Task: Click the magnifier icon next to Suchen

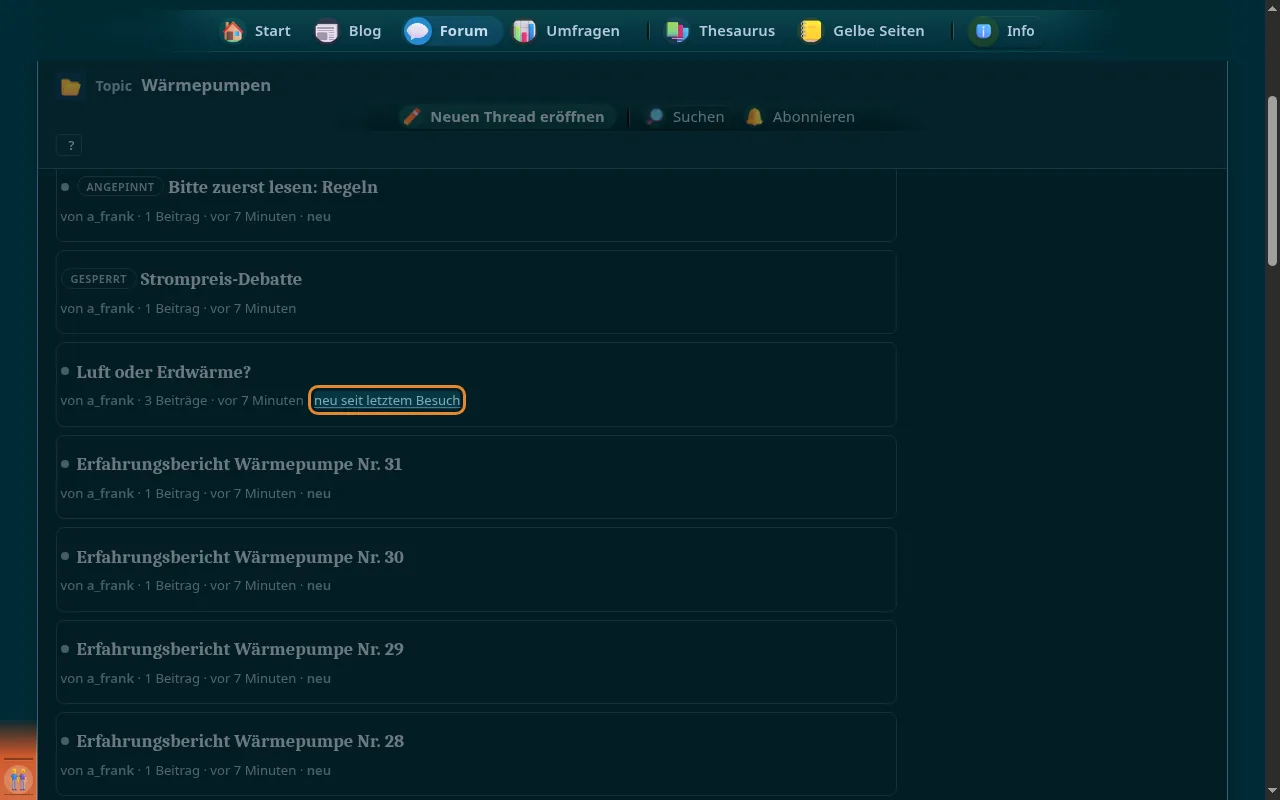Action: [x=654, y=117]
